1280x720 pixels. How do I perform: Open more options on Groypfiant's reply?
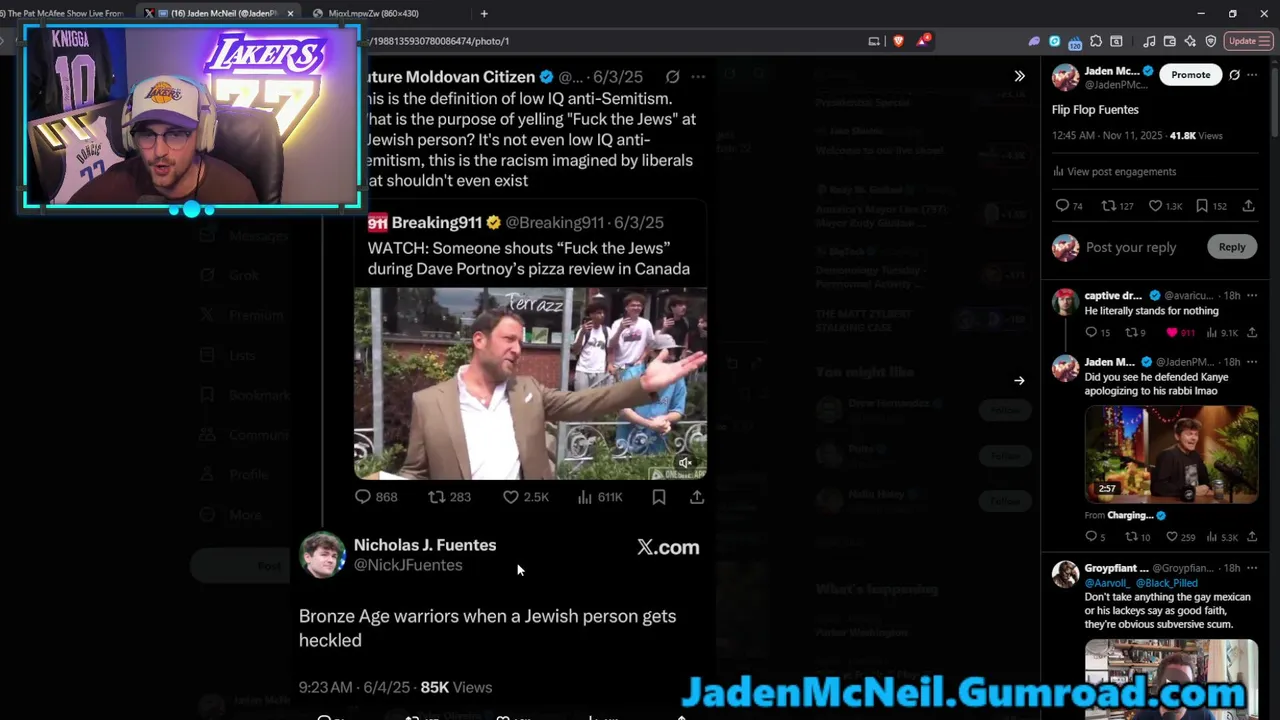[1252, 568]
